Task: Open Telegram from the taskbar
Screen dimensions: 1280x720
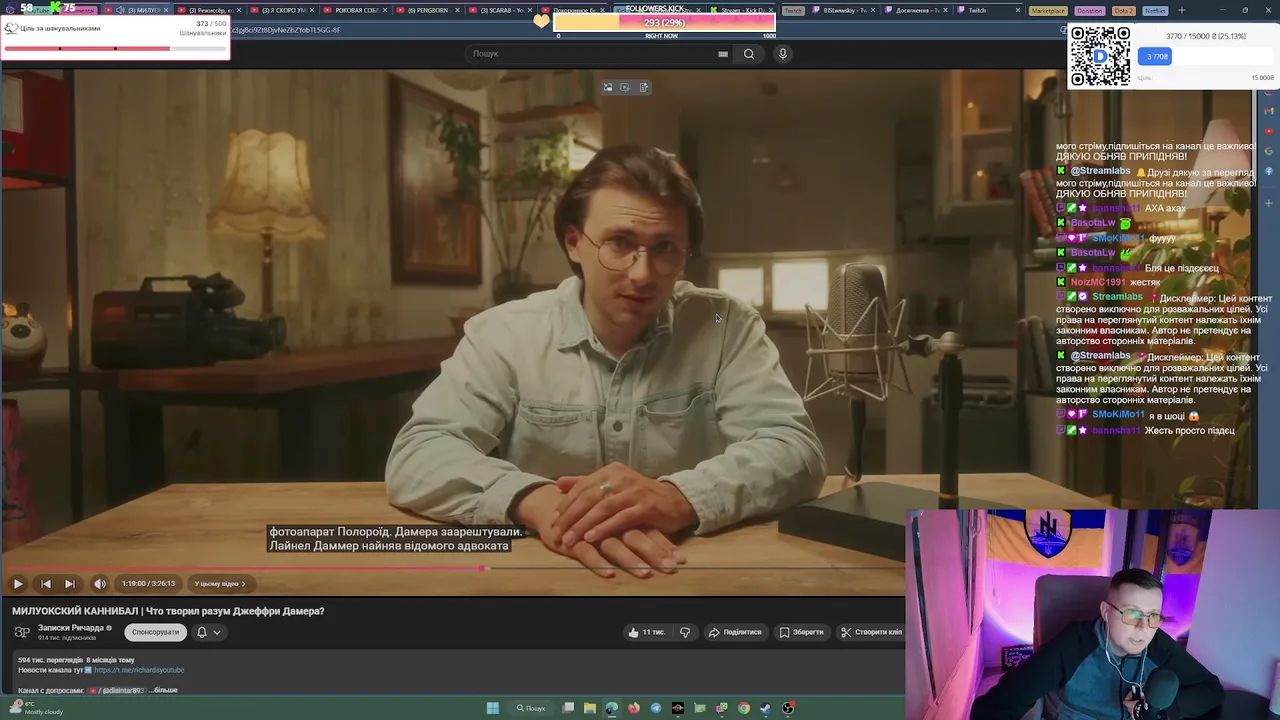Action: (x=656, y=708)
